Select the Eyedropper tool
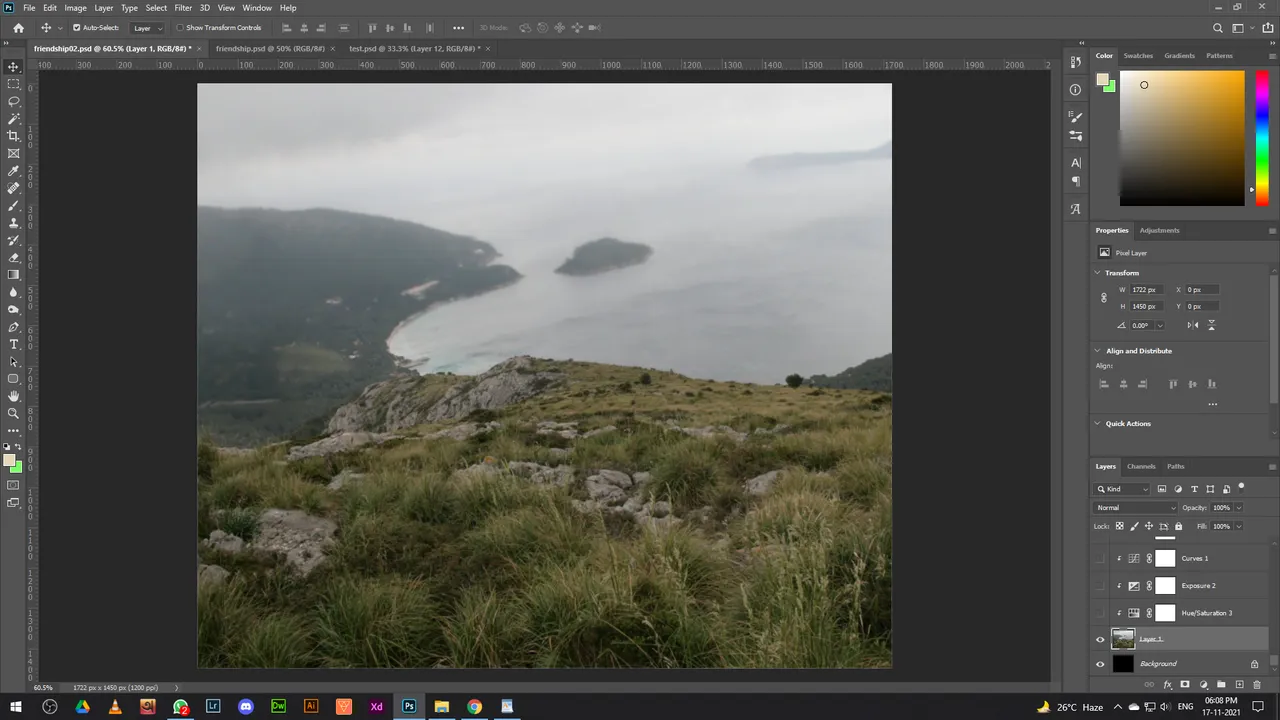Screen dimensions: 1280x720 point(14,171)
